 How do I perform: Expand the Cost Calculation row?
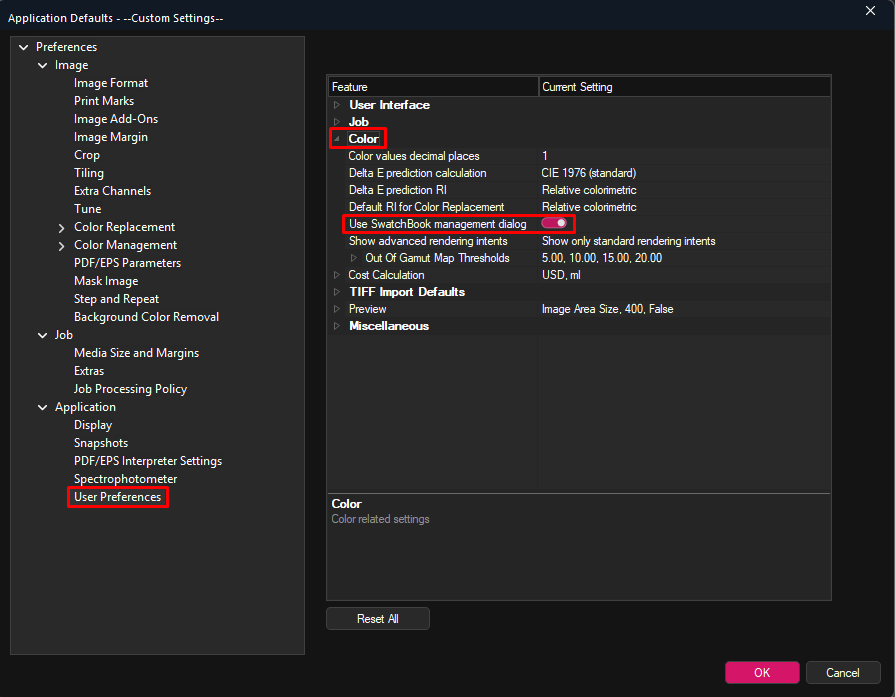337,275
